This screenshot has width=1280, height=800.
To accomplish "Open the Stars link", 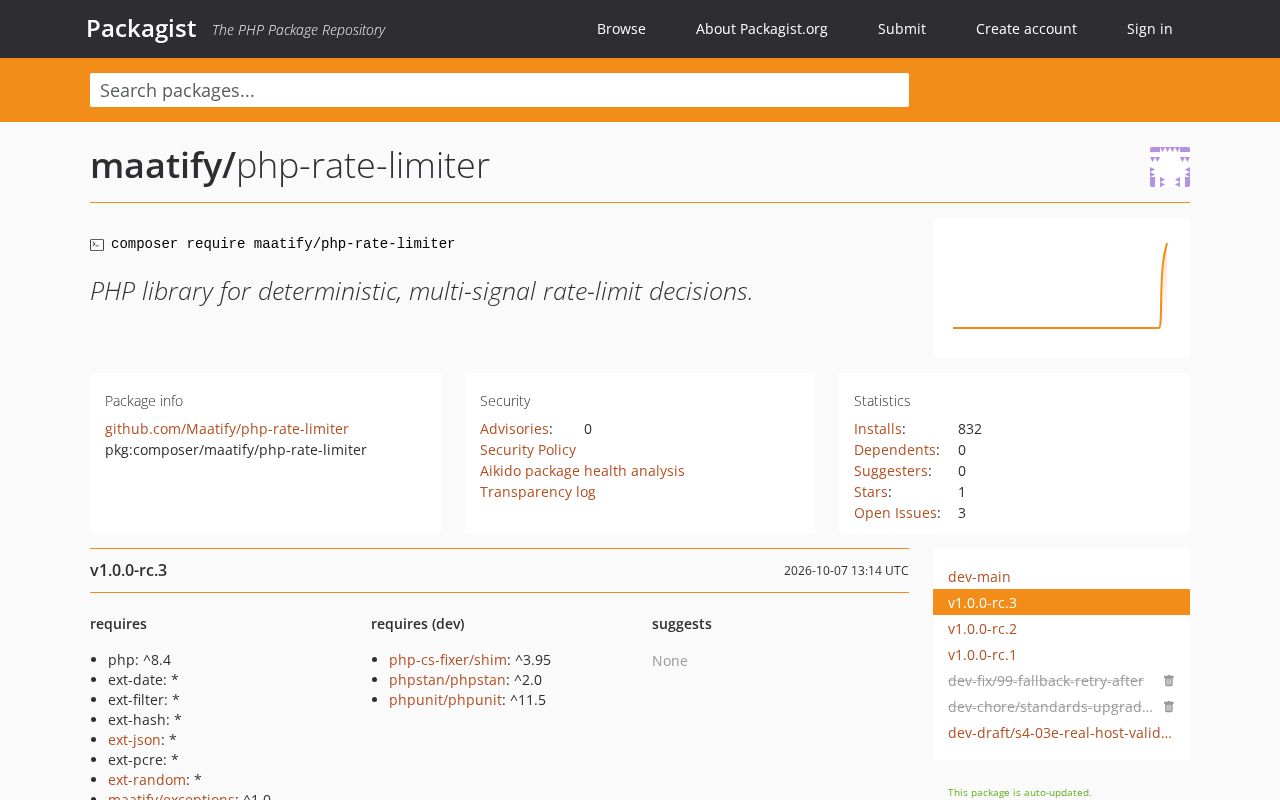I will click(870, 492).
